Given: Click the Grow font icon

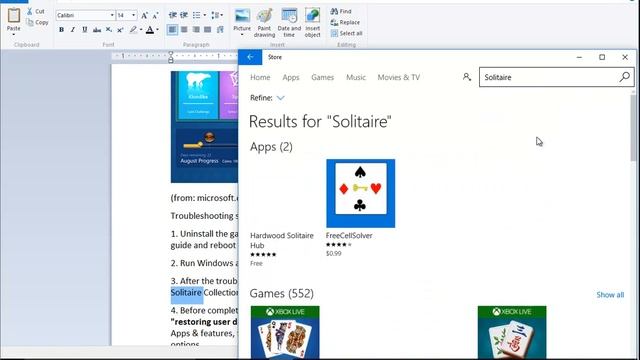Looking at the screenshot, I should [x=144, y=16].
